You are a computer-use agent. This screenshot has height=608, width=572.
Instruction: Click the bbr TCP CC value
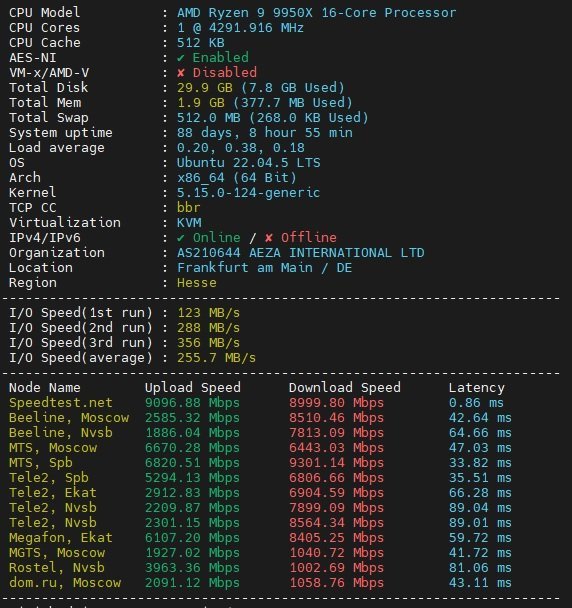pos(188,207)
